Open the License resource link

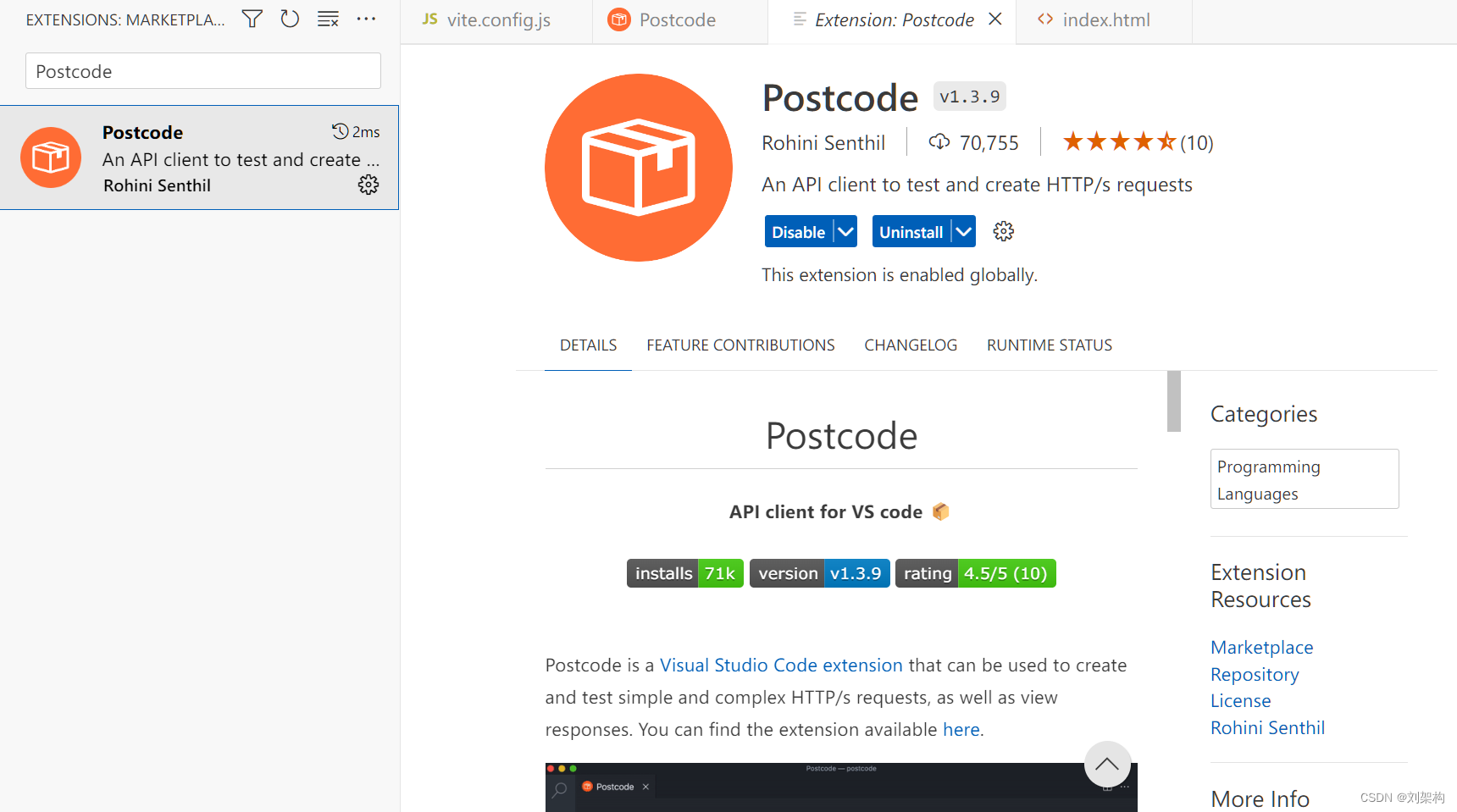point(1241,701)
